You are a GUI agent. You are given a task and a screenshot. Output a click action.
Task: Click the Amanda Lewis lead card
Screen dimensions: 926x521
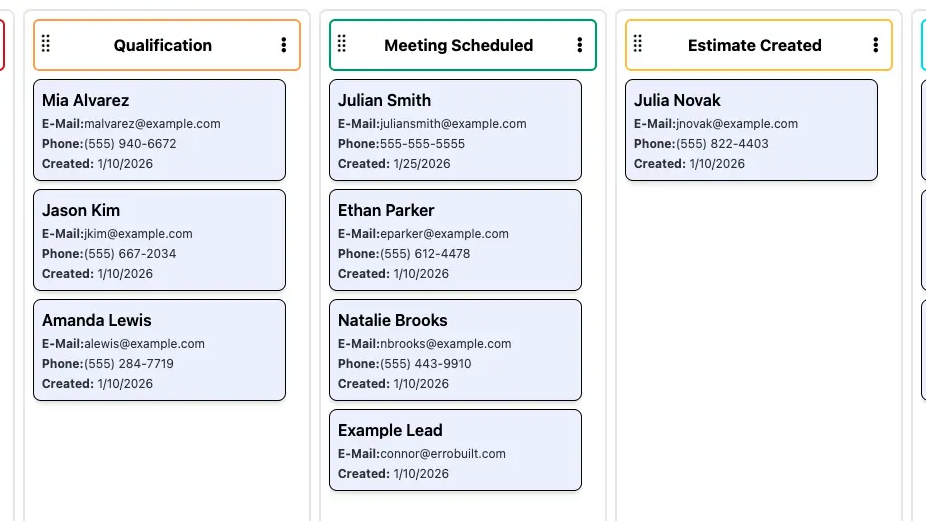[x=159, y=350]
